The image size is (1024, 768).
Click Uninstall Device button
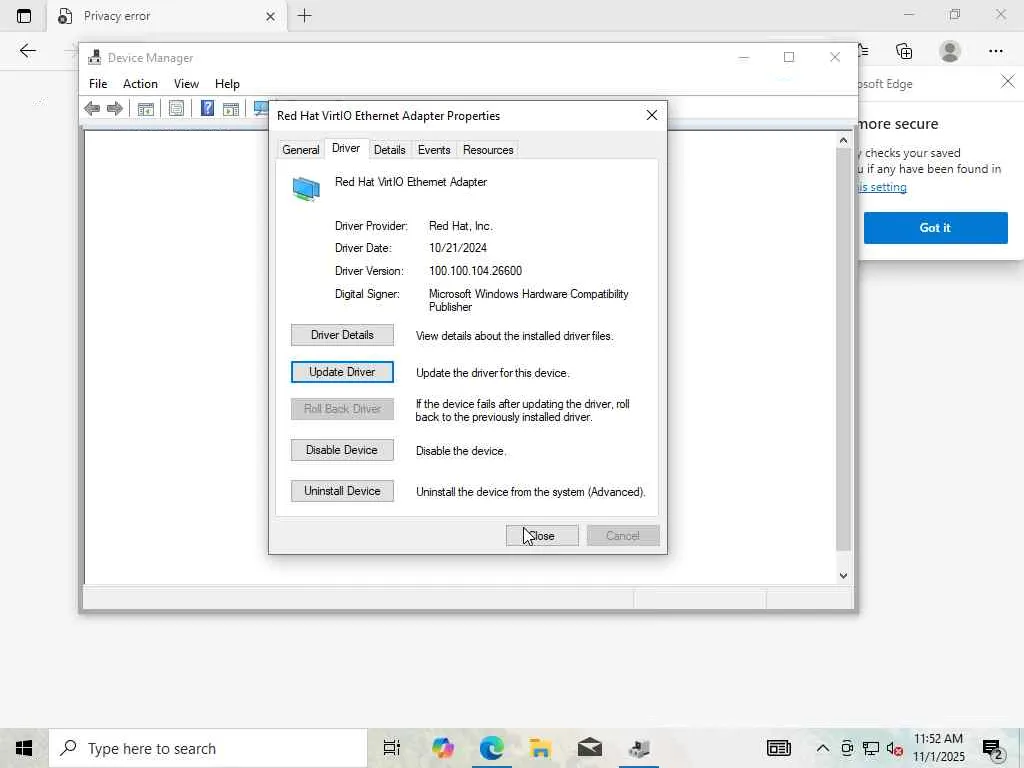click(x=342, y=491)
